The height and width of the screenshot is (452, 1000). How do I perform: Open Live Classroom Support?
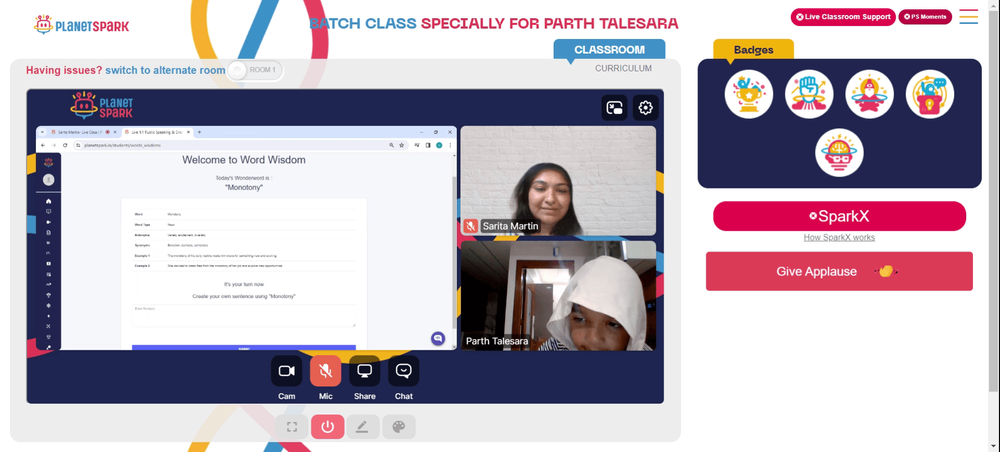pyautogui.click(x=843, y=17)
